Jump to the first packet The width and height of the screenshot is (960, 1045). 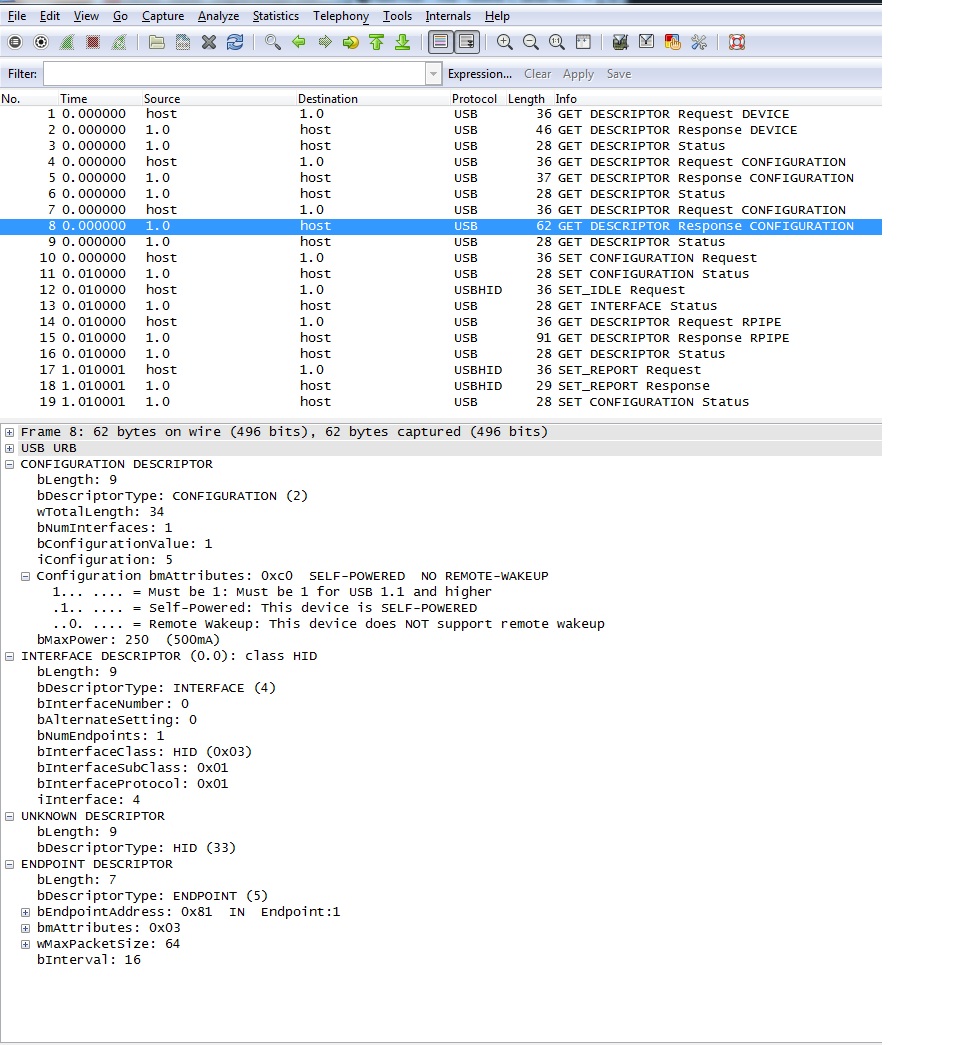click(377, 43)
